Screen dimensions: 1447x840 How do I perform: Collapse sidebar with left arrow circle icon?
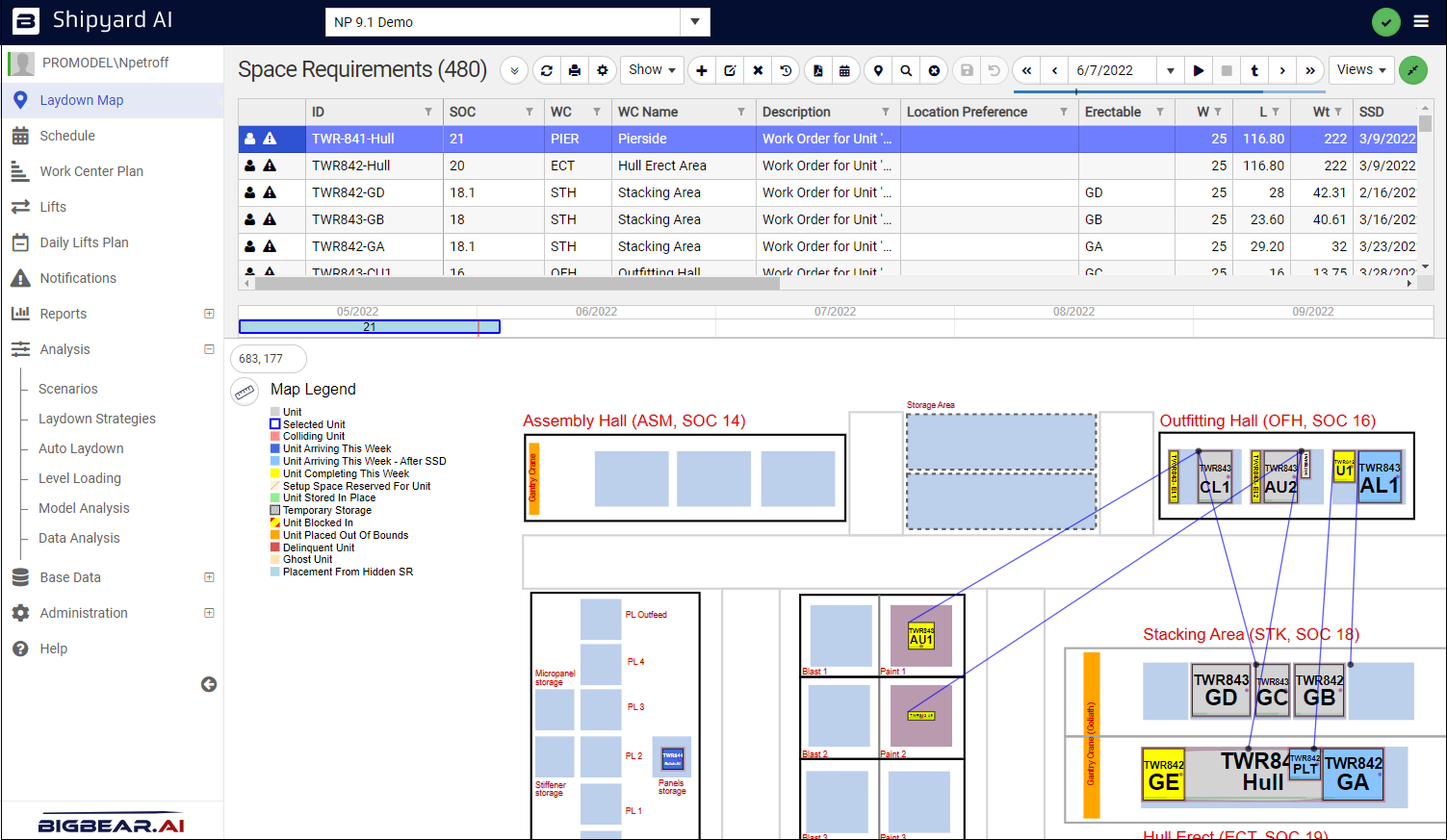click(209, 684)
